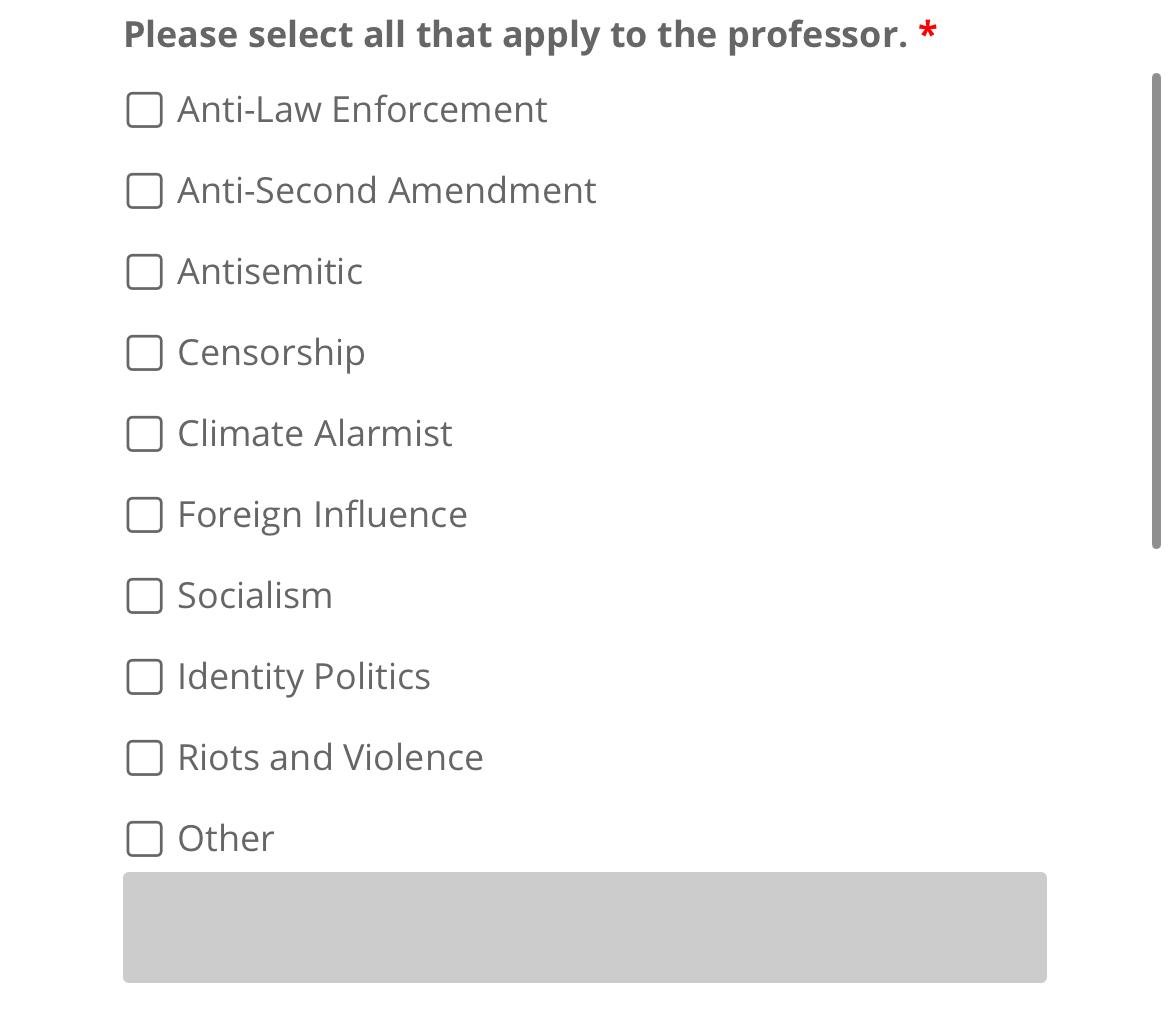Check the Anti-Law Enforcement checkbox
The image size is (1170, 1015).
point(144,110)
